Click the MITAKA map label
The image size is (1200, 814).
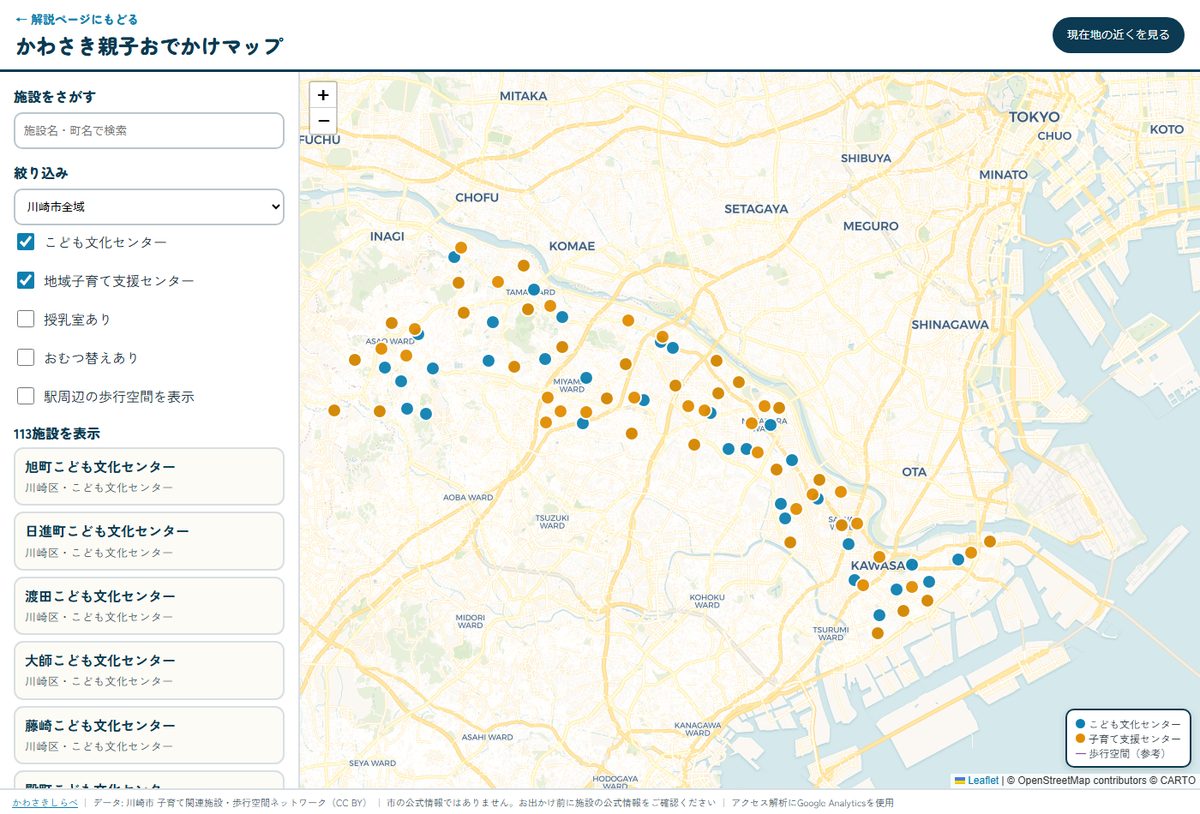click(524, 96)
